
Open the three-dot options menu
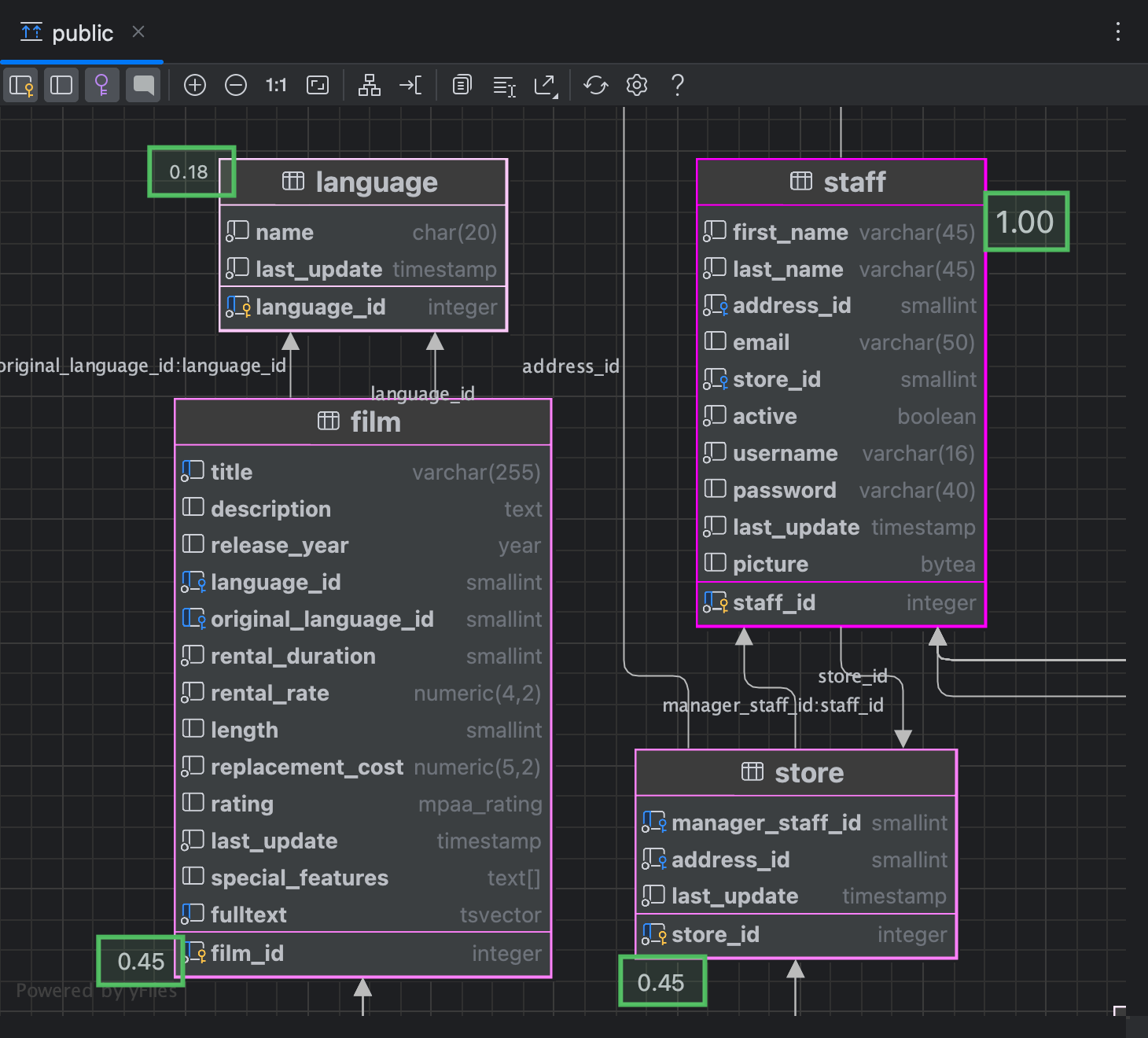pos(1117,32)
